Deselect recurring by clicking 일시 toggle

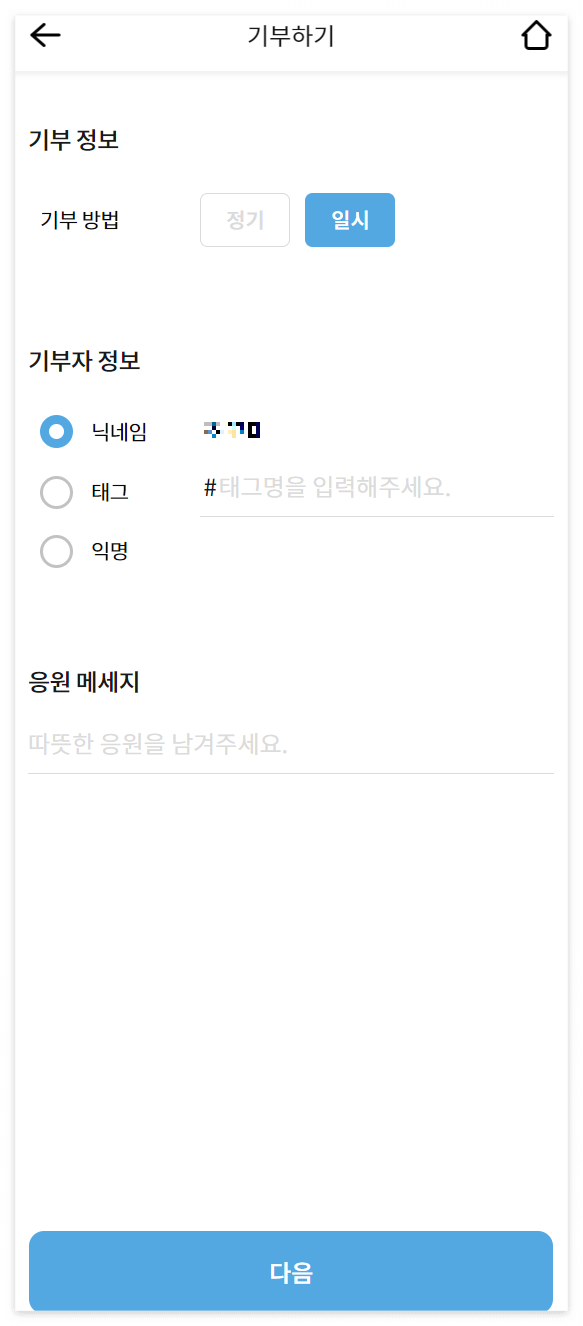pyautogui.click(x=349, y=219)
